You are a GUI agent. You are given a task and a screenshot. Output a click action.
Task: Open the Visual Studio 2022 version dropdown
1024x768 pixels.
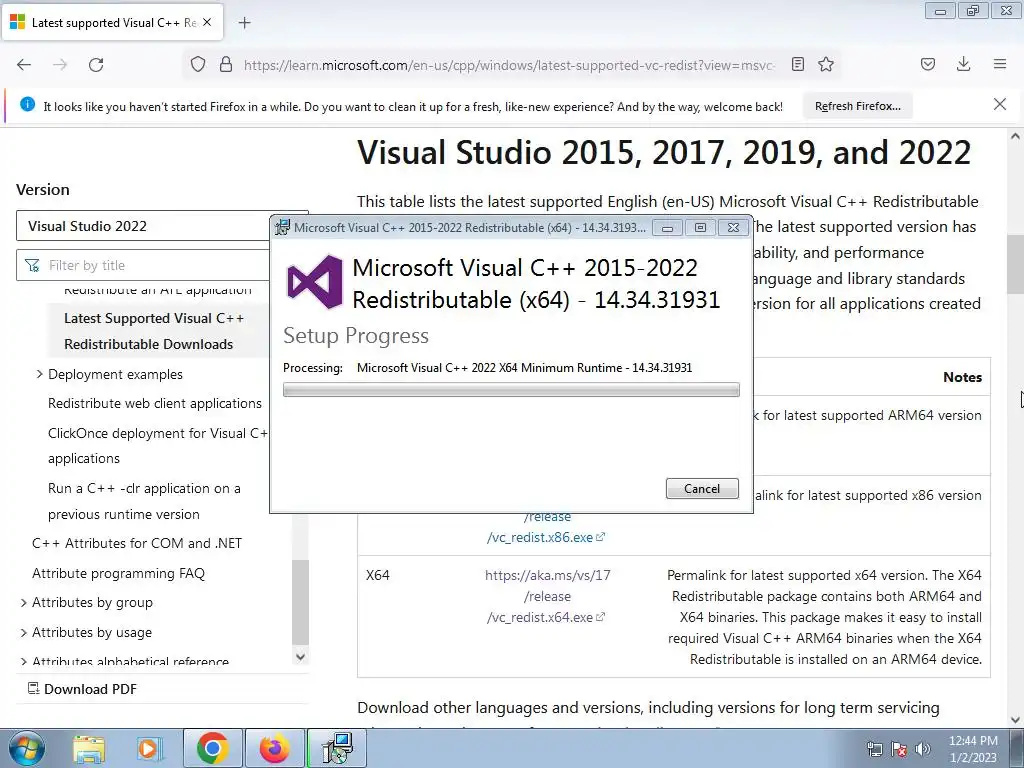162,226
